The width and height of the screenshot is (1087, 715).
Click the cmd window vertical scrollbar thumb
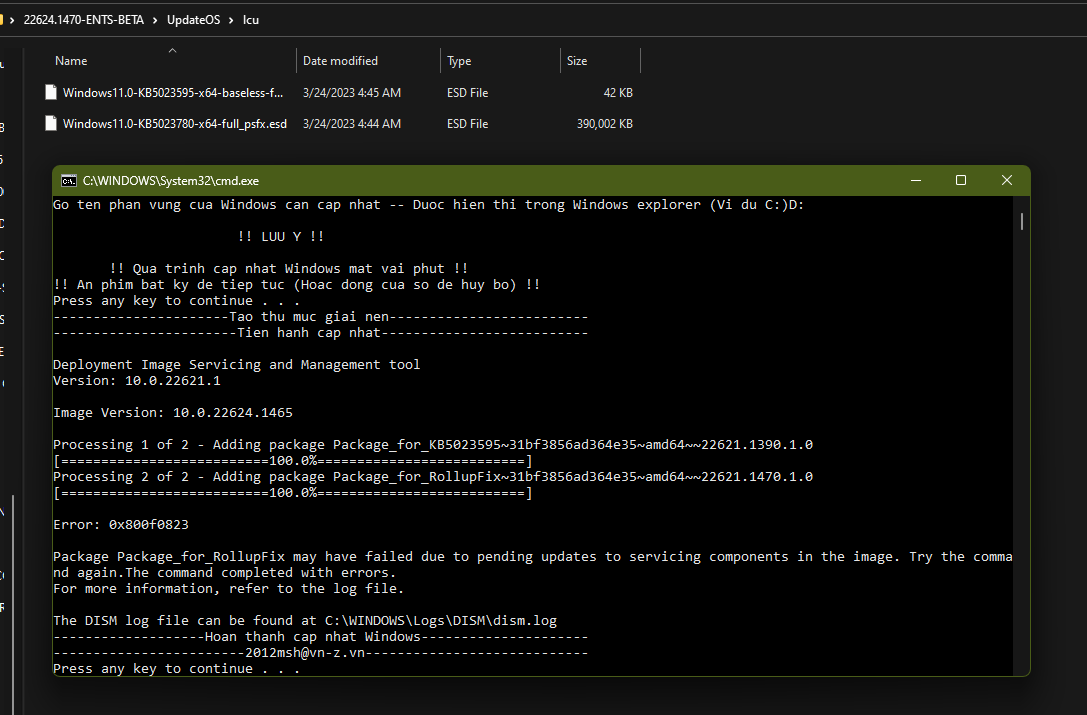tap(1022, 221)
